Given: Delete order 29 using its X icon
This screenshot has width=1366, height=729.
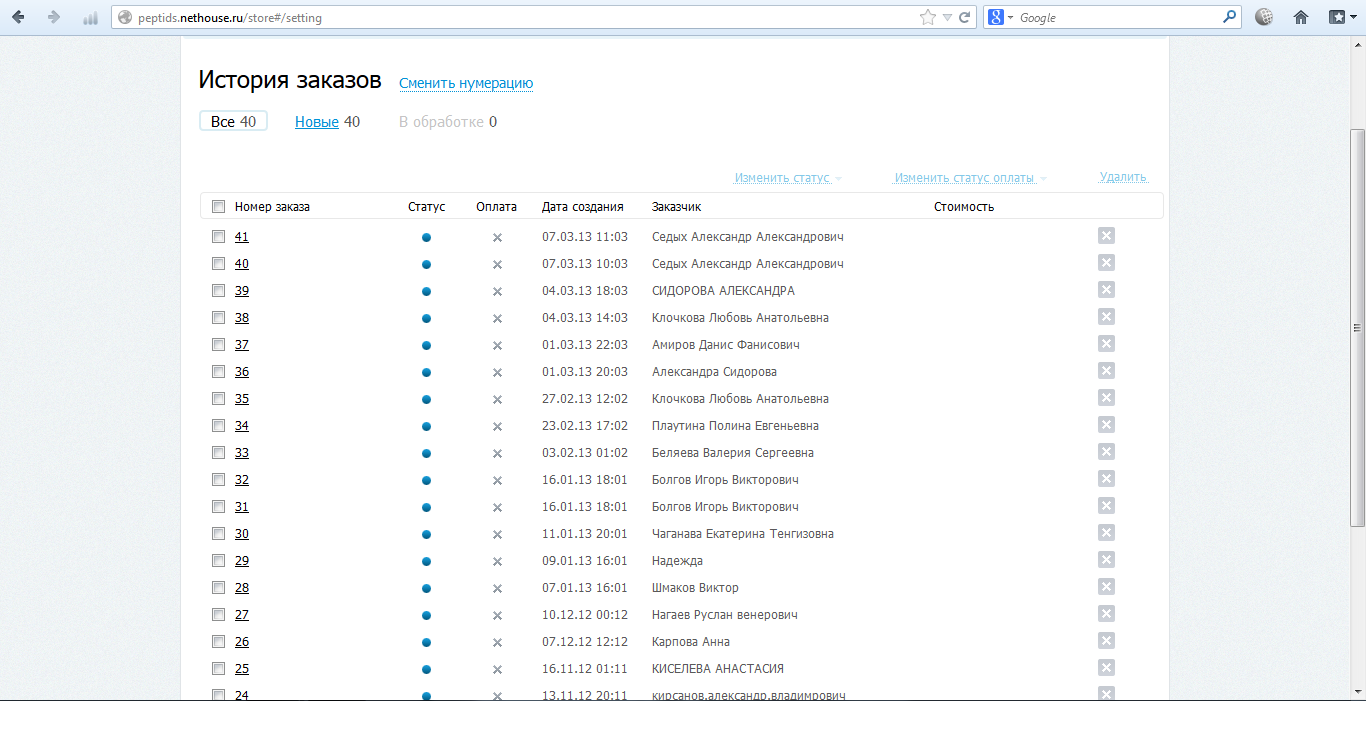Looking at the screenshot, I should click(x=1106, y=560).
